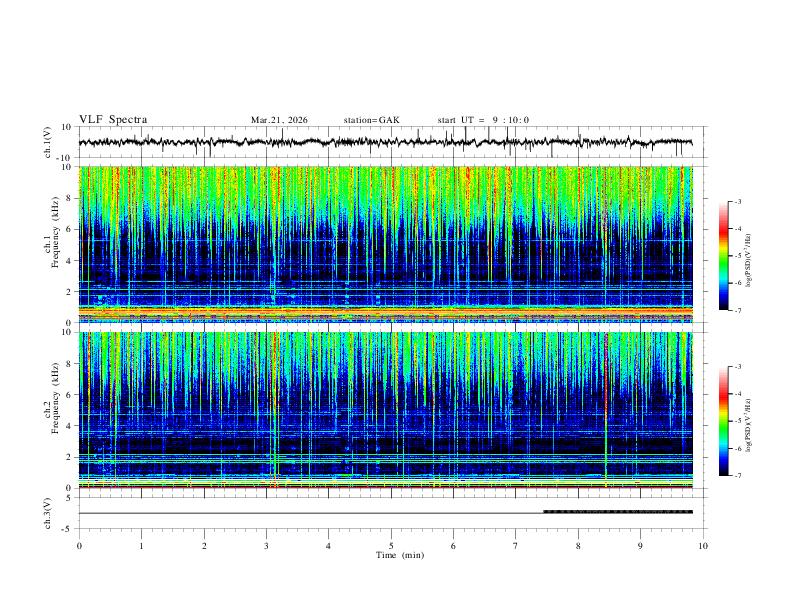This screenshot has width=792, height=612.
Task: Click the '-7' value on ch.2 colorbar
Action: click(737, 476)
